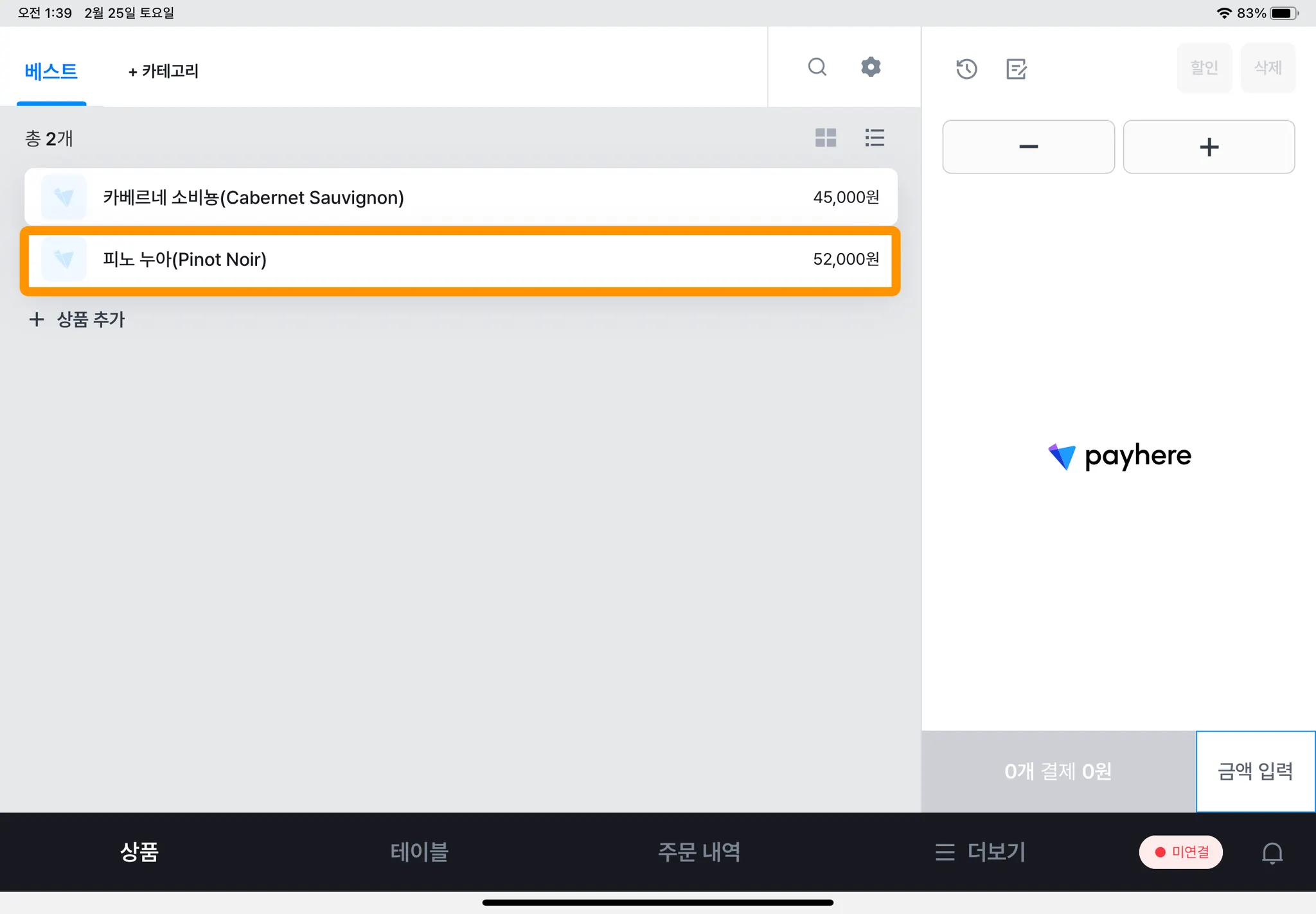The width and height of the screenshot is (1316, 914).
Task: Open settings via the gear icon
Action: (x=871, y=67)
